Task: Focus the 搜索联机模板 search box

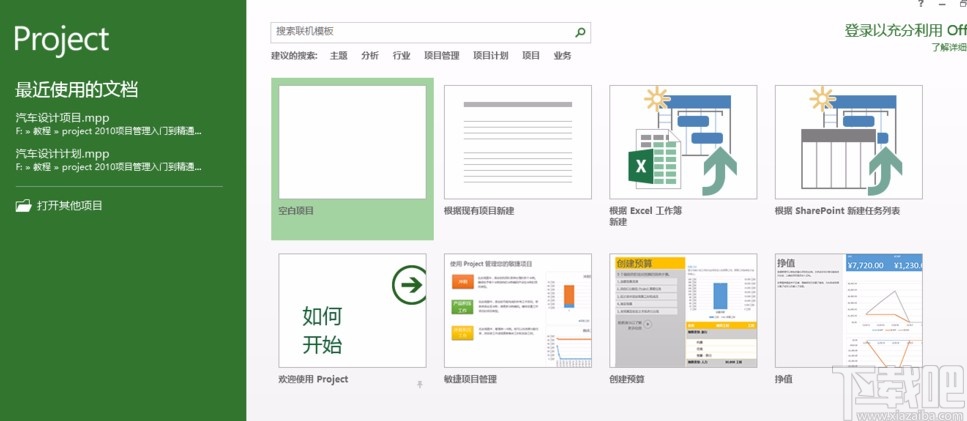Action: 430,32
